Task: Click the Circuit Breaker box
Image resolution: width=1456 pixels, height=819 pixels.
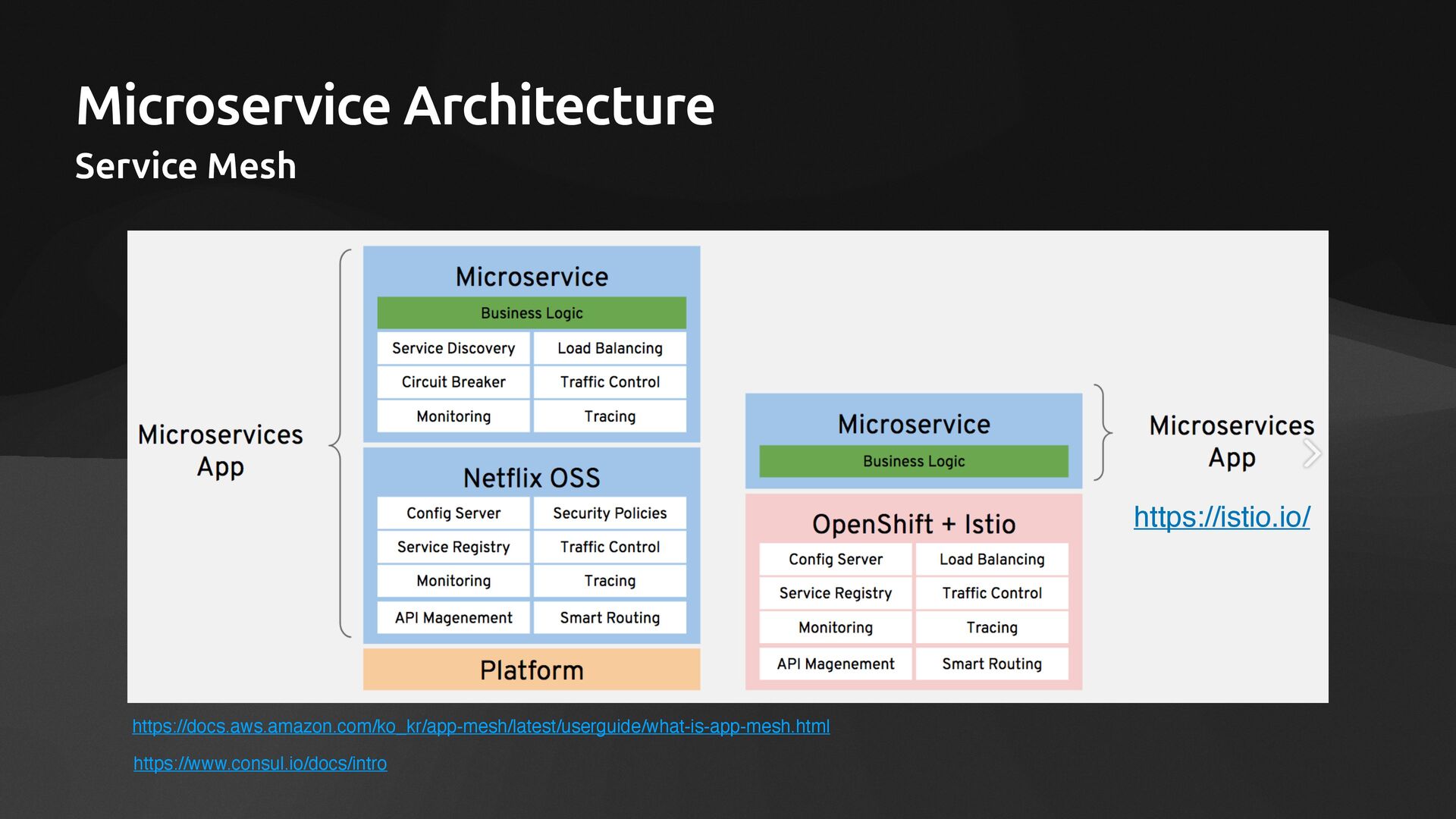Action: [x=453, y=382]
